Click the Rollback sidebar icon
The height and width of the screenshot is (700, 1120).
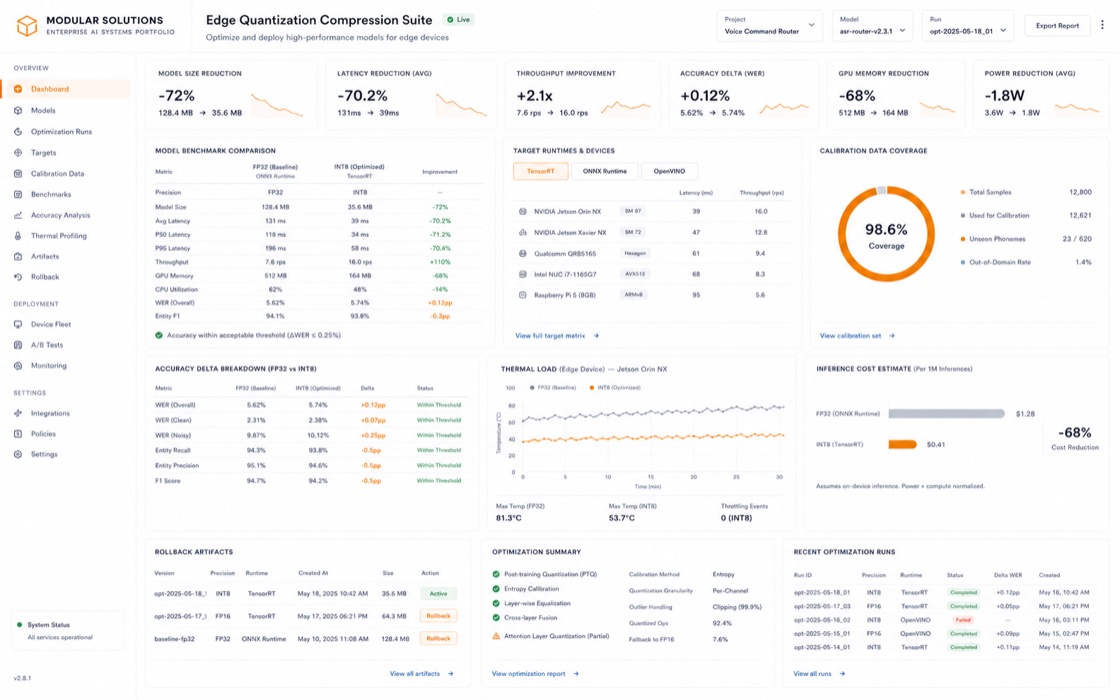click(x=18, y=277)
